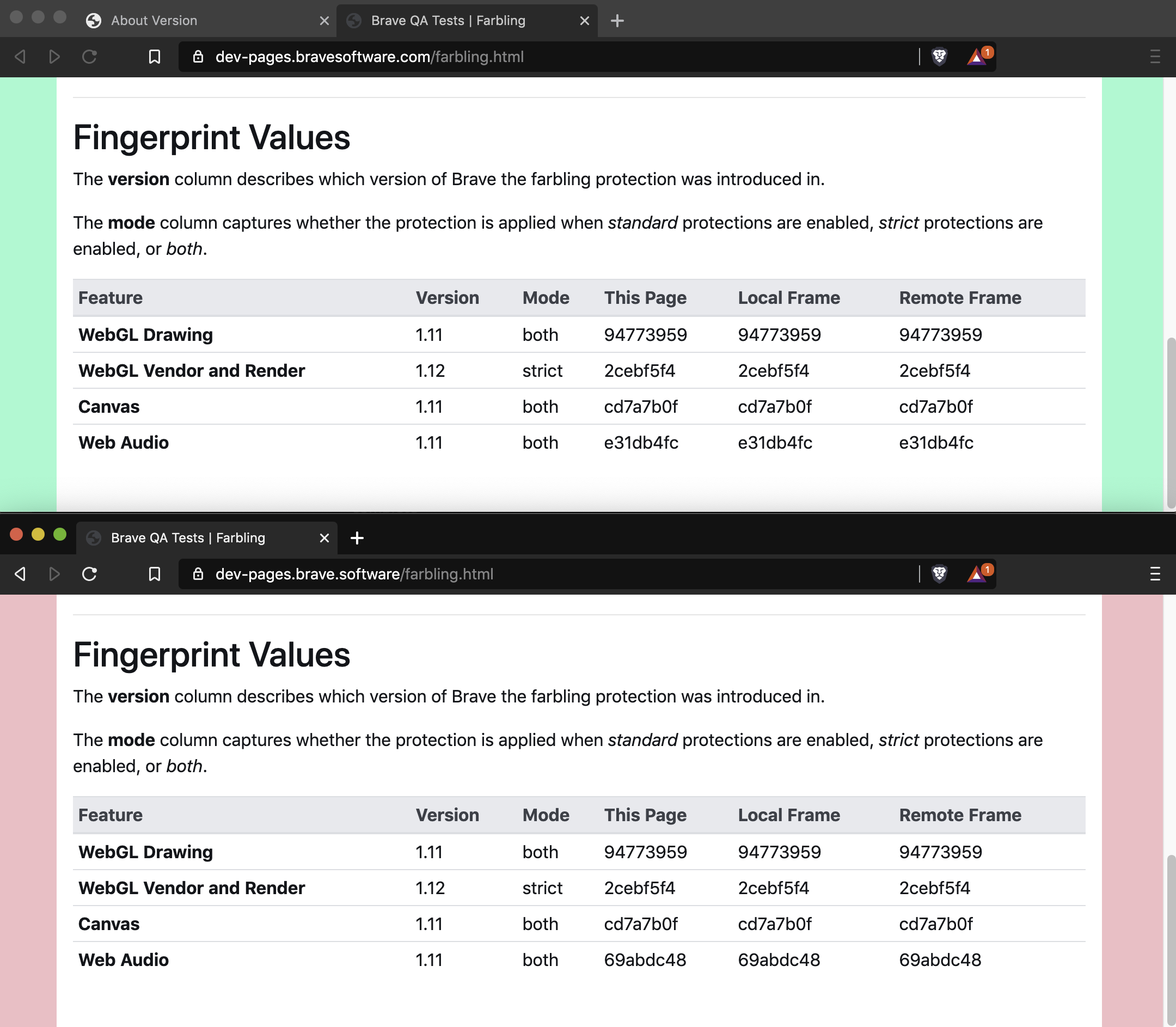
Task: Click Version 1.12 cell in bottom table
Action: (x=430, y=888)
